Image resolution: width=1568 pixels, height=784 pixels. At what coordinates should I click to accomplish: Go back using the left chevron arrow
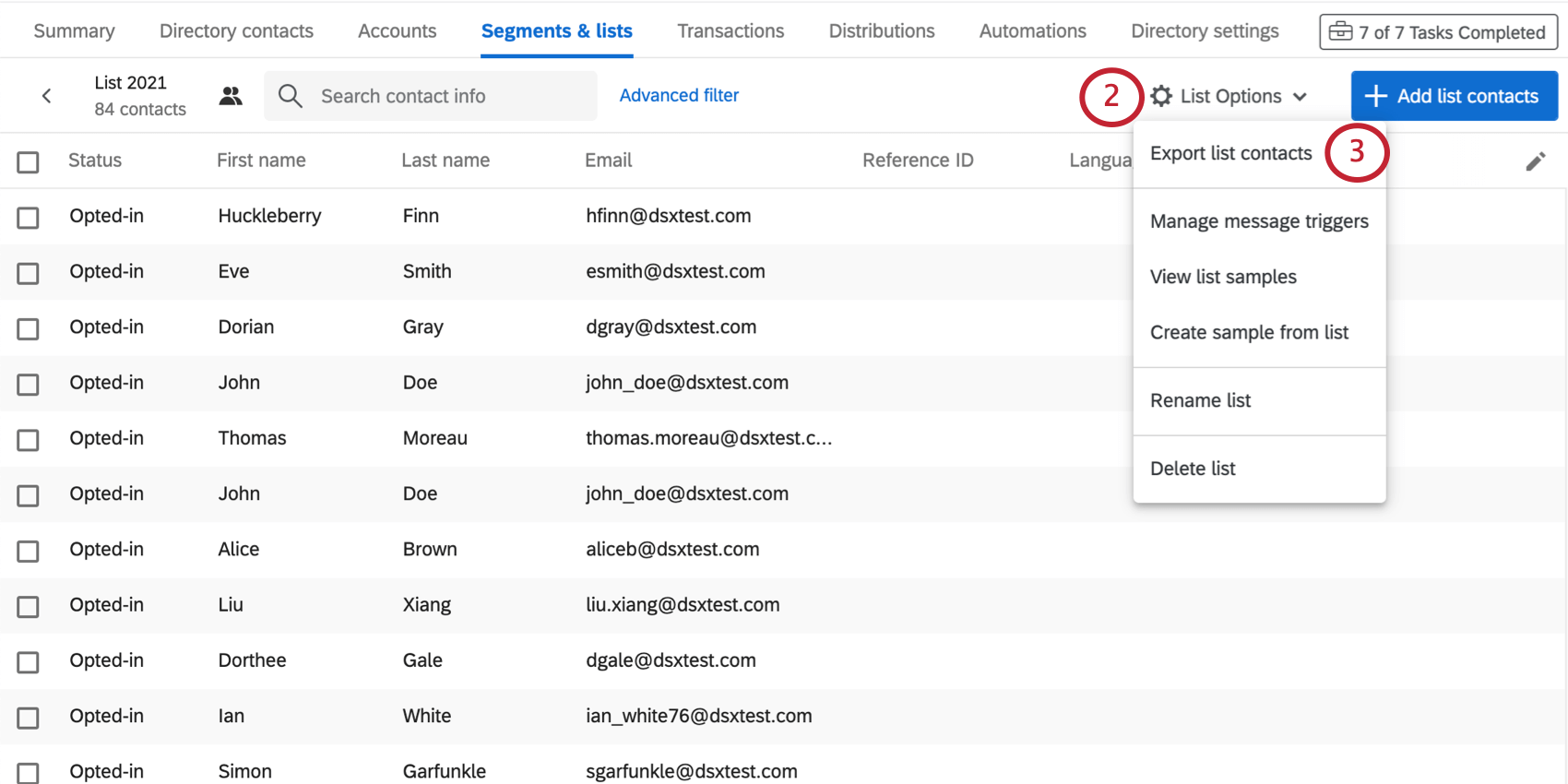click(46, 96)
